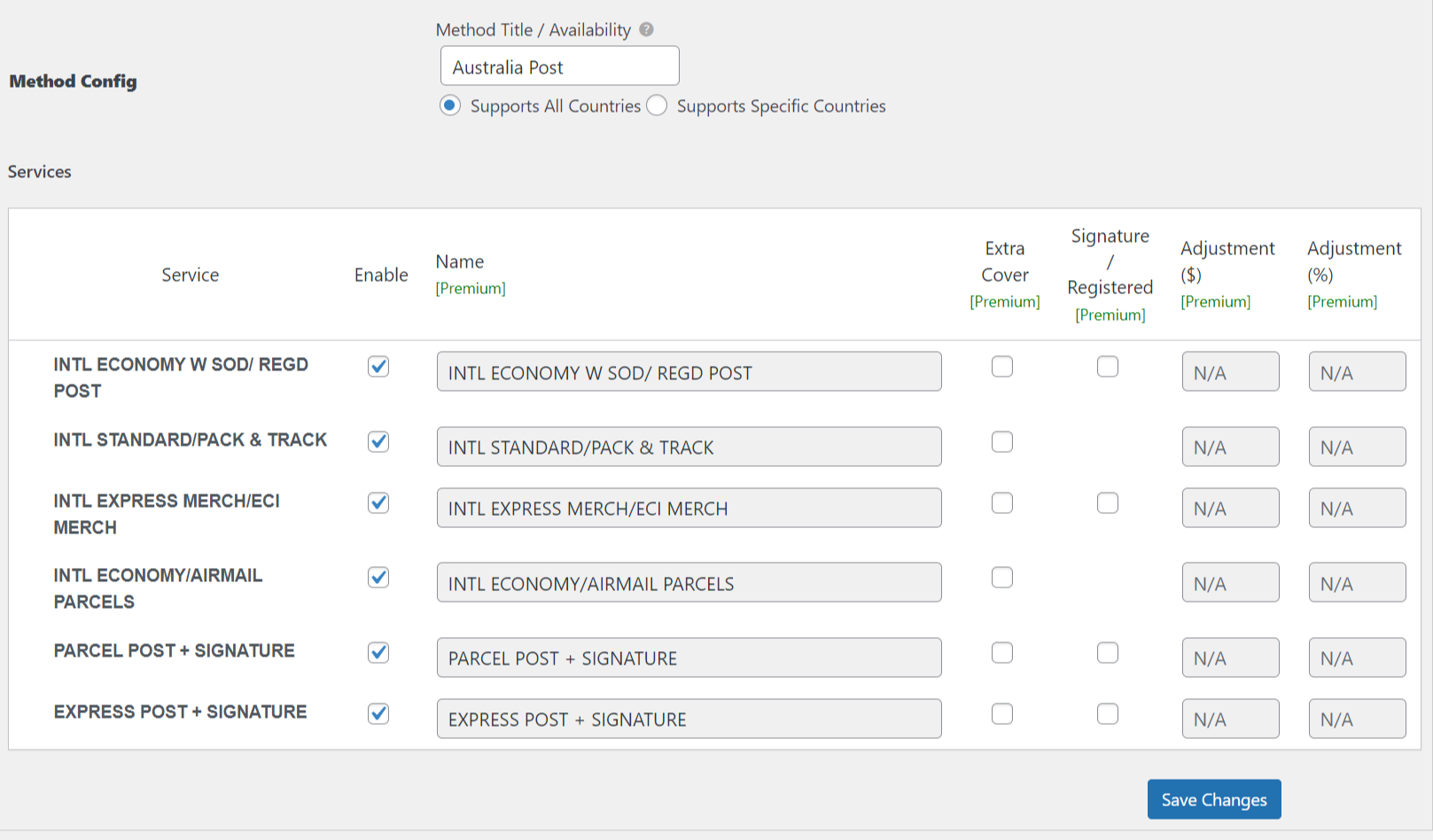The width and height of the screenshot is (1433, 840).
Task: Click Adjustment ($) field for INTL EXPRESS MERCH/ECI MERCH
Action: tap(1231, 508)
